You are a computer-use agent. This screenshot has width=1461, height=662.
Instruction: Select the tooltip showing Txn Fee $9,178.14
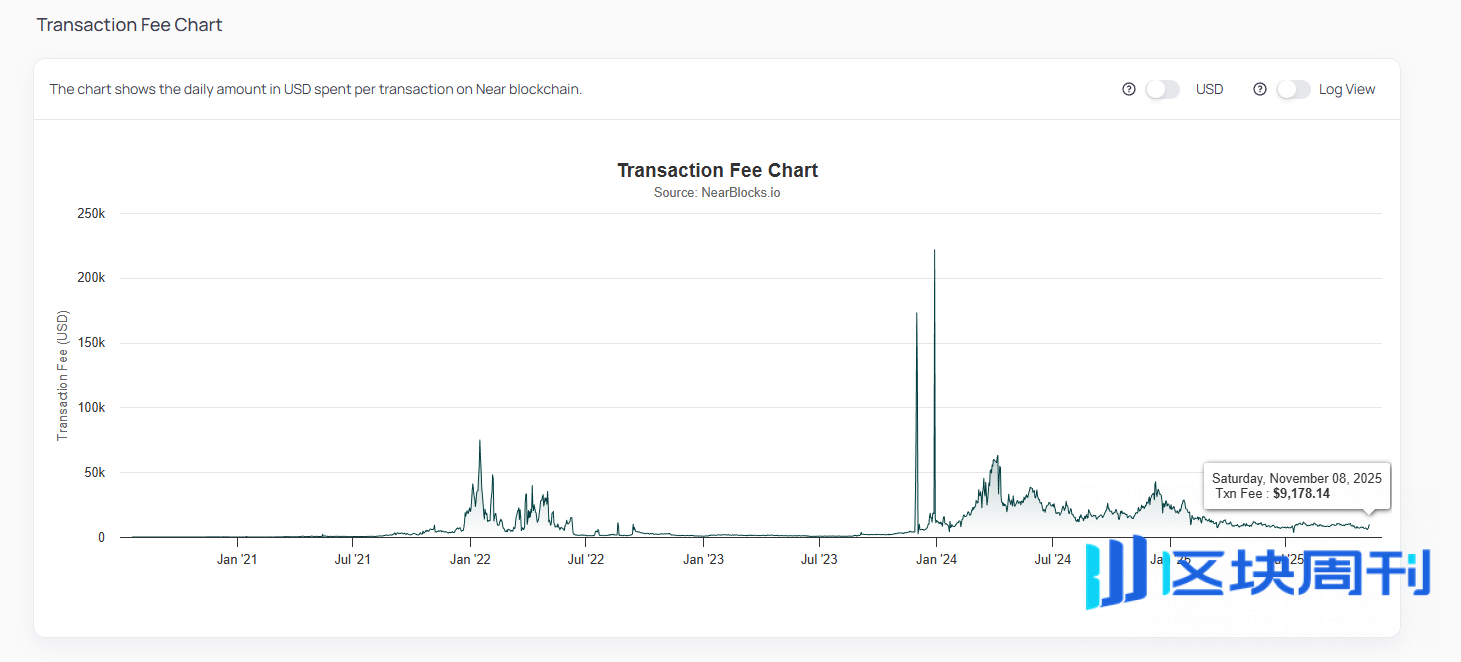click(x=1296, y=486)
